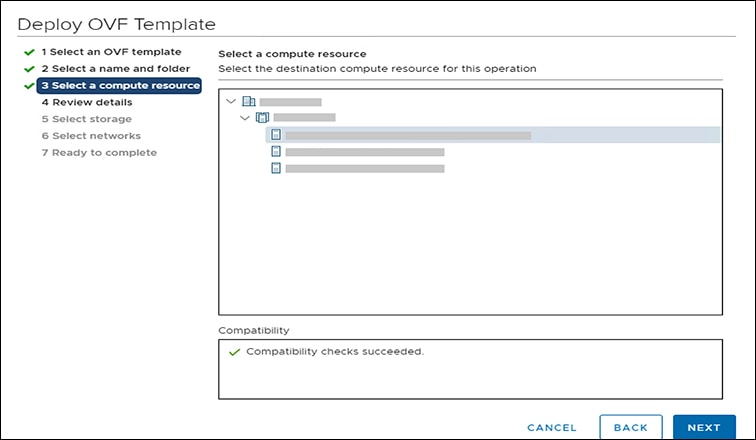The width and height of the screenshot is (756, 440).
Task: Click the second host's redacted name
Action: 365,152
